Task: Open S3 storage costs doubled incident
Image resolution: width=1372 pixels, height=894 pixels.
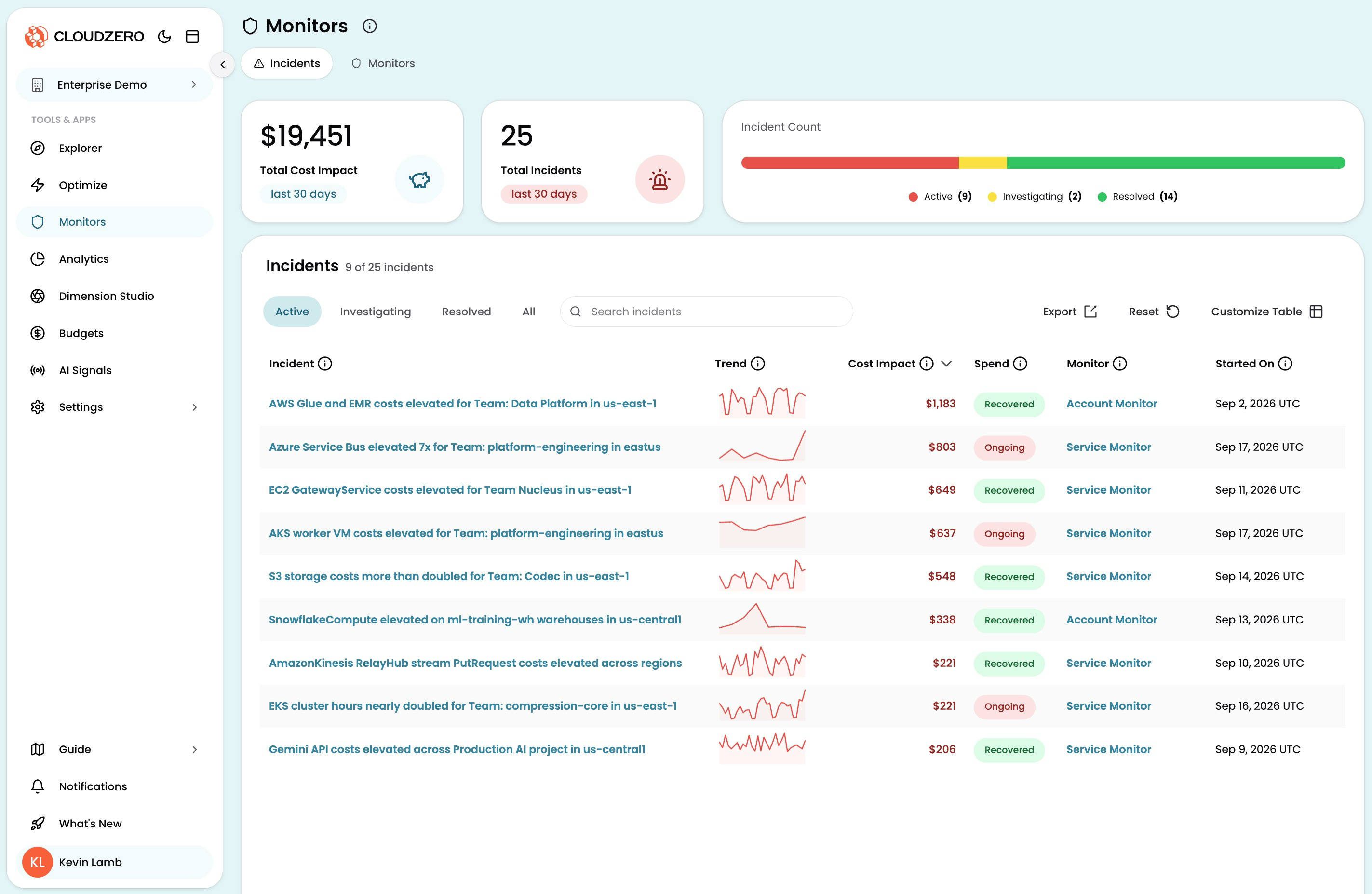Action: tap(448, 576)
